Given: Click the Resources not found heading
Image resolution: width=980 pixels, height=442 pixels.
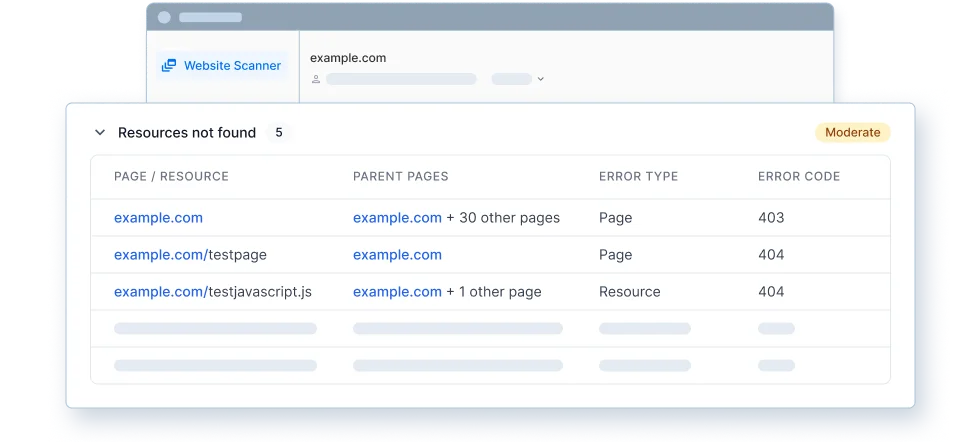Looking at the screenshot, I should coord(187,133).
